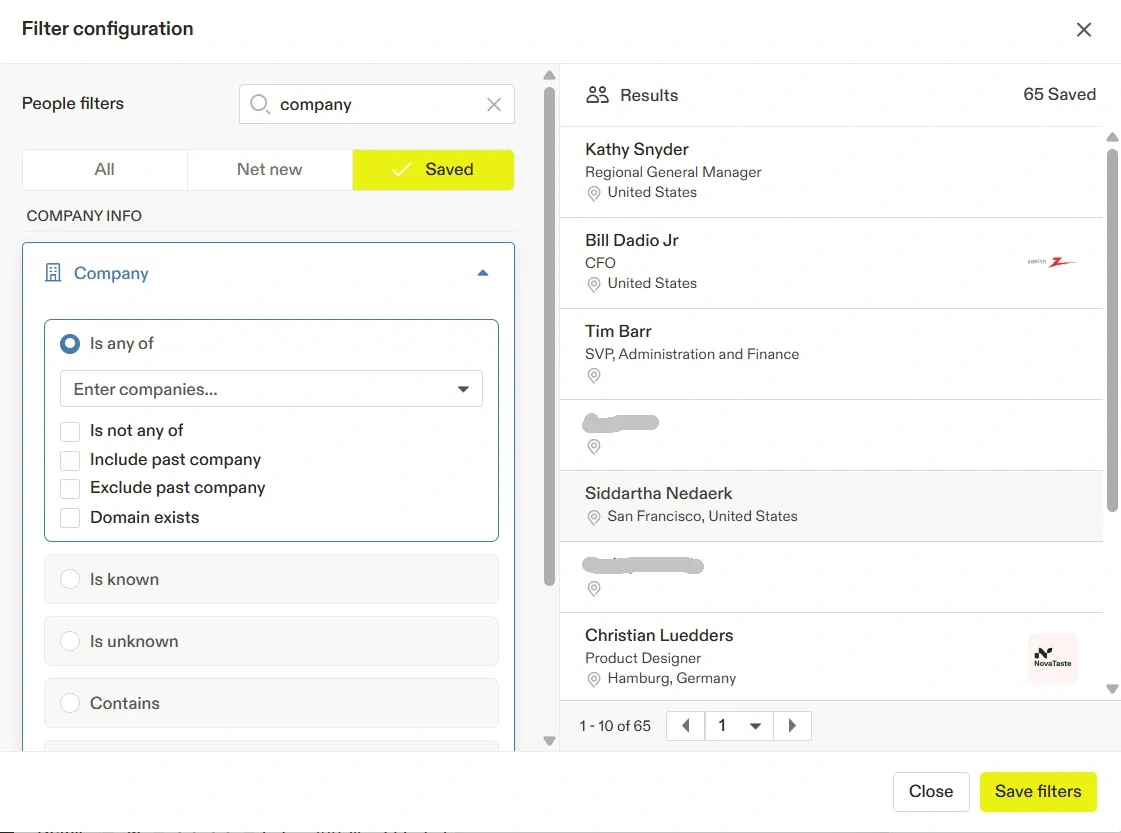1121x833 pixels.
Task: Switch to the All tab
Action: point(104,170)
